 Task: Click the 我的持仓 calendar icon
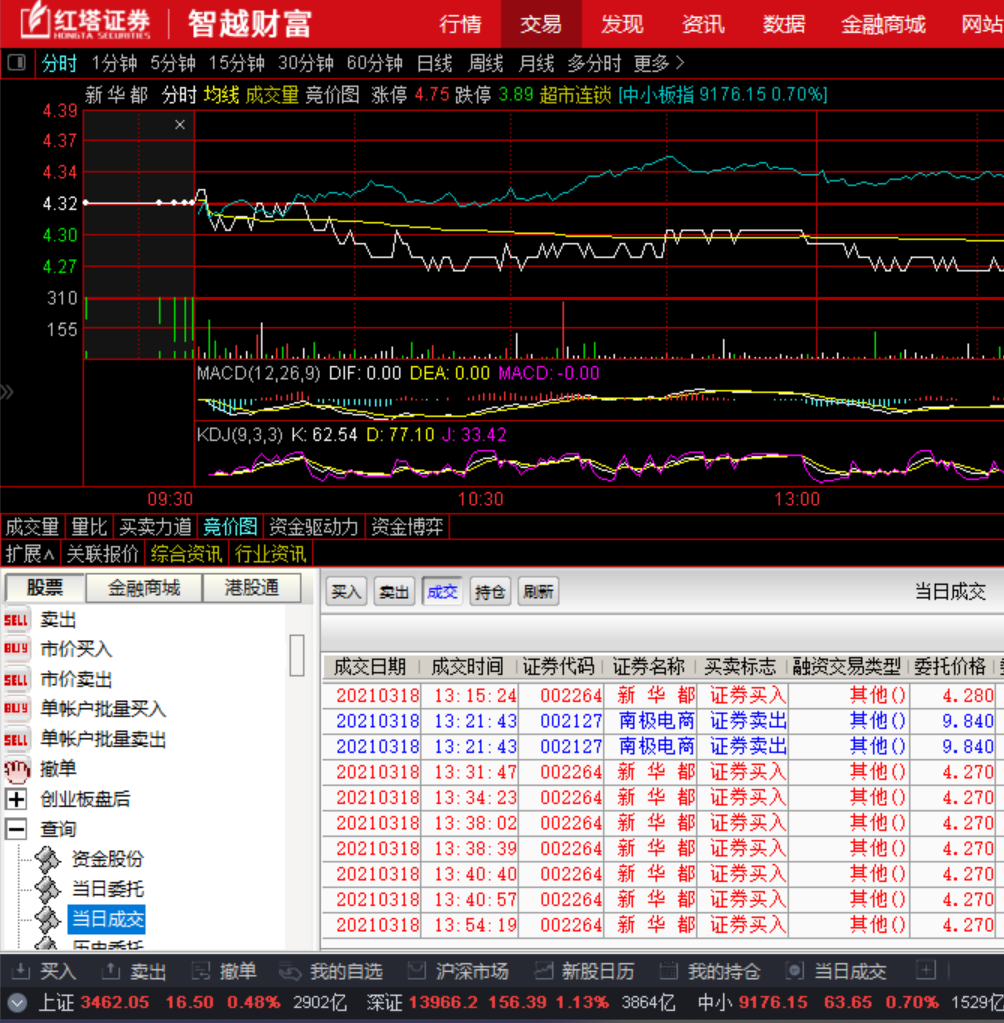tap(669, 971)
